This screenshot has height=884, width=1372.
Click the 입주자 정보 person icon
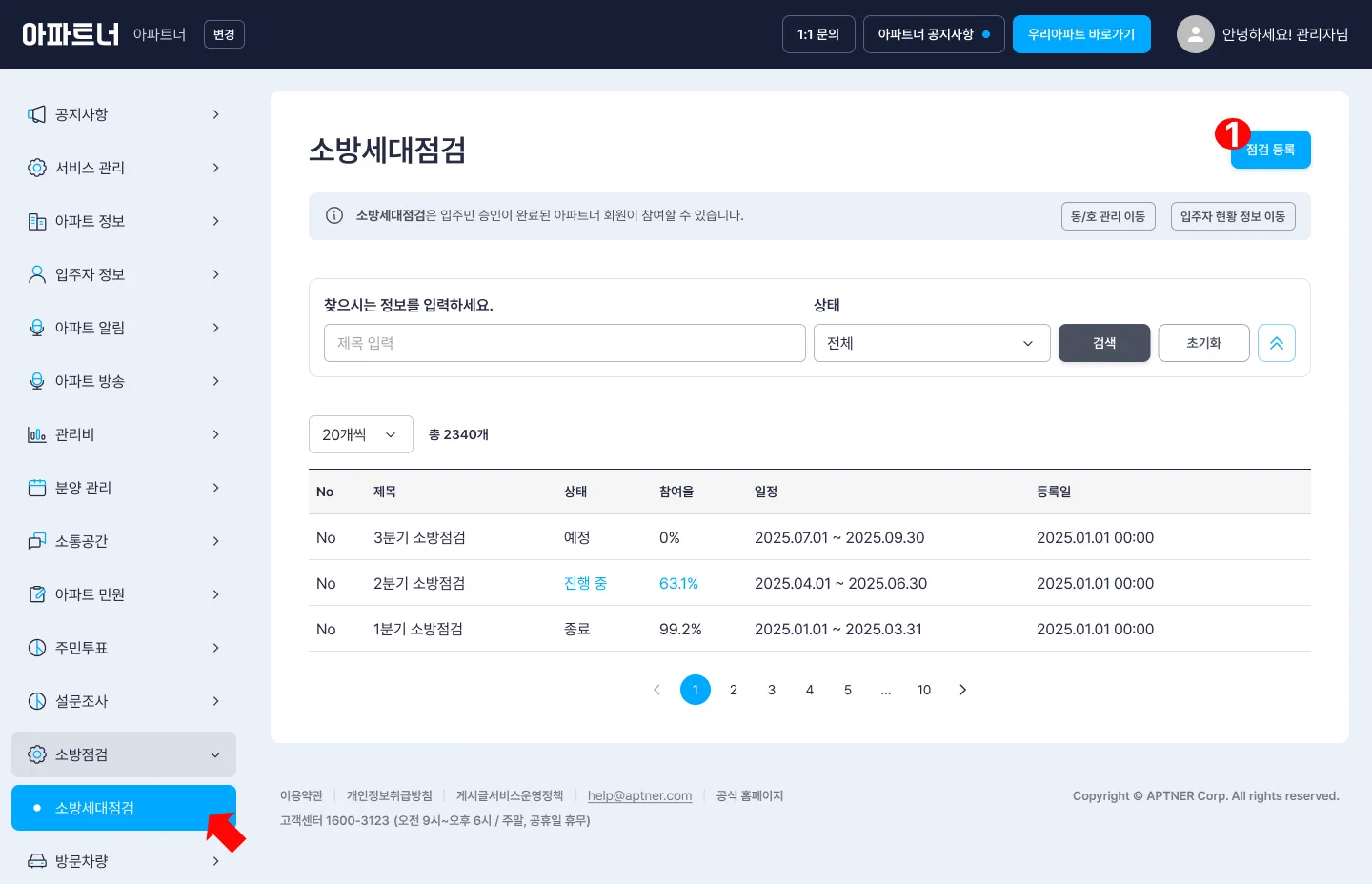click(x=37, y=274)
